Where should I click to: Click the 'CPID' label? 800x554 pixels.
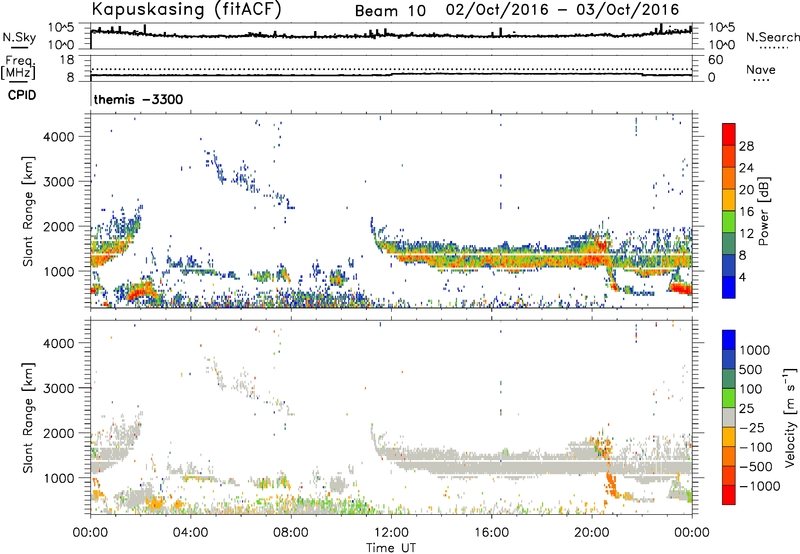[x=22, y=95]
